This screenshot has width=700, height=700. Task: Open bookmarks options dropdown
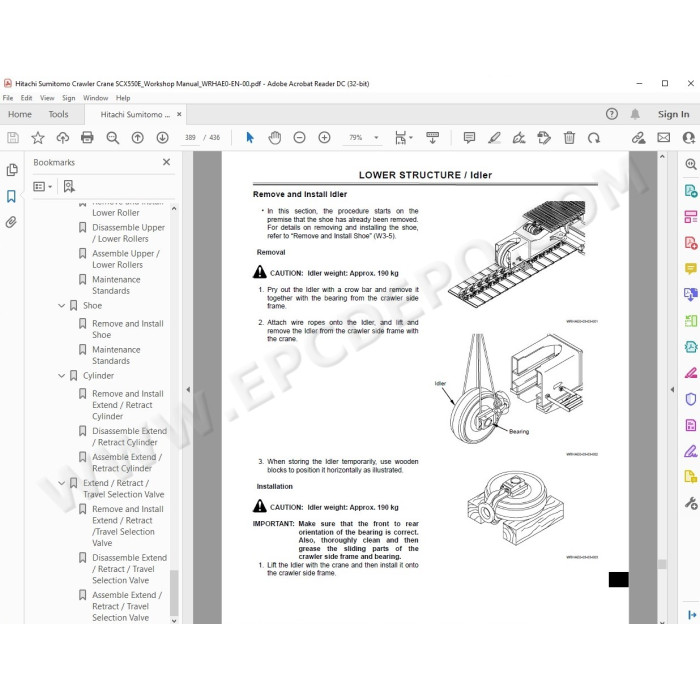[x=43, y=186]
